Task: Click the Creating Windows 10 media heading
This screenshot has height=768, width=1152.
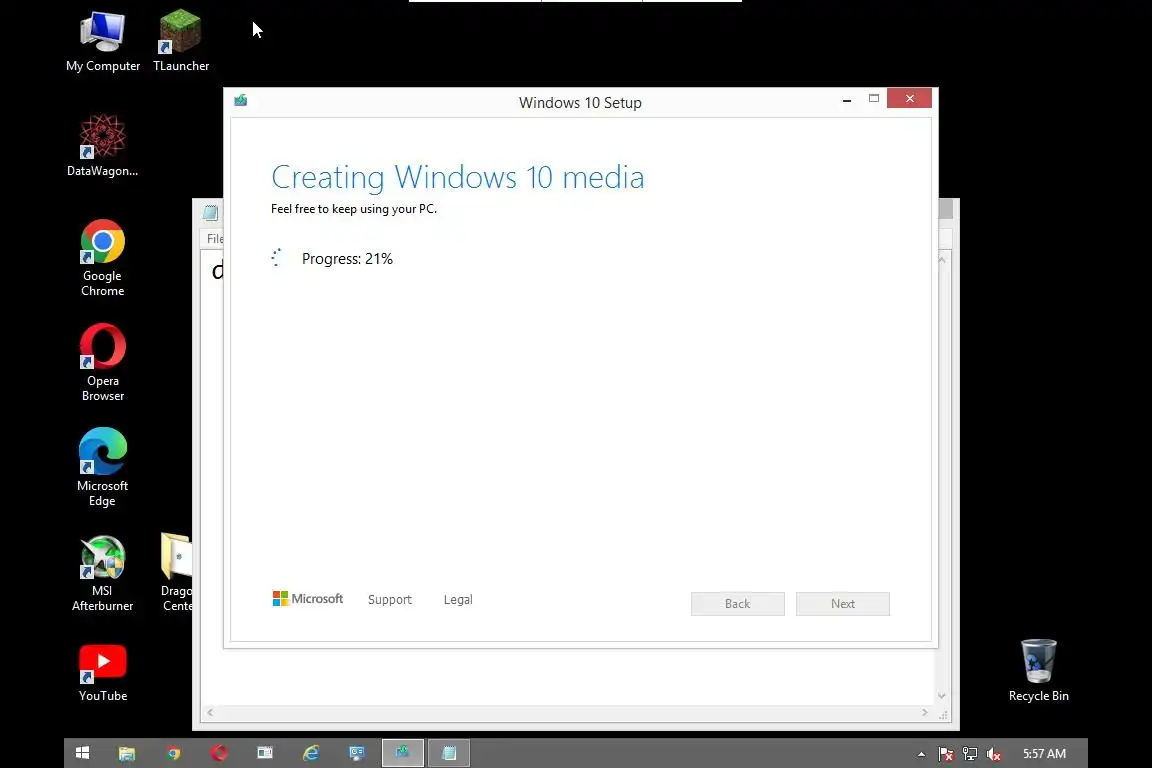Action: tap(458, 177)
